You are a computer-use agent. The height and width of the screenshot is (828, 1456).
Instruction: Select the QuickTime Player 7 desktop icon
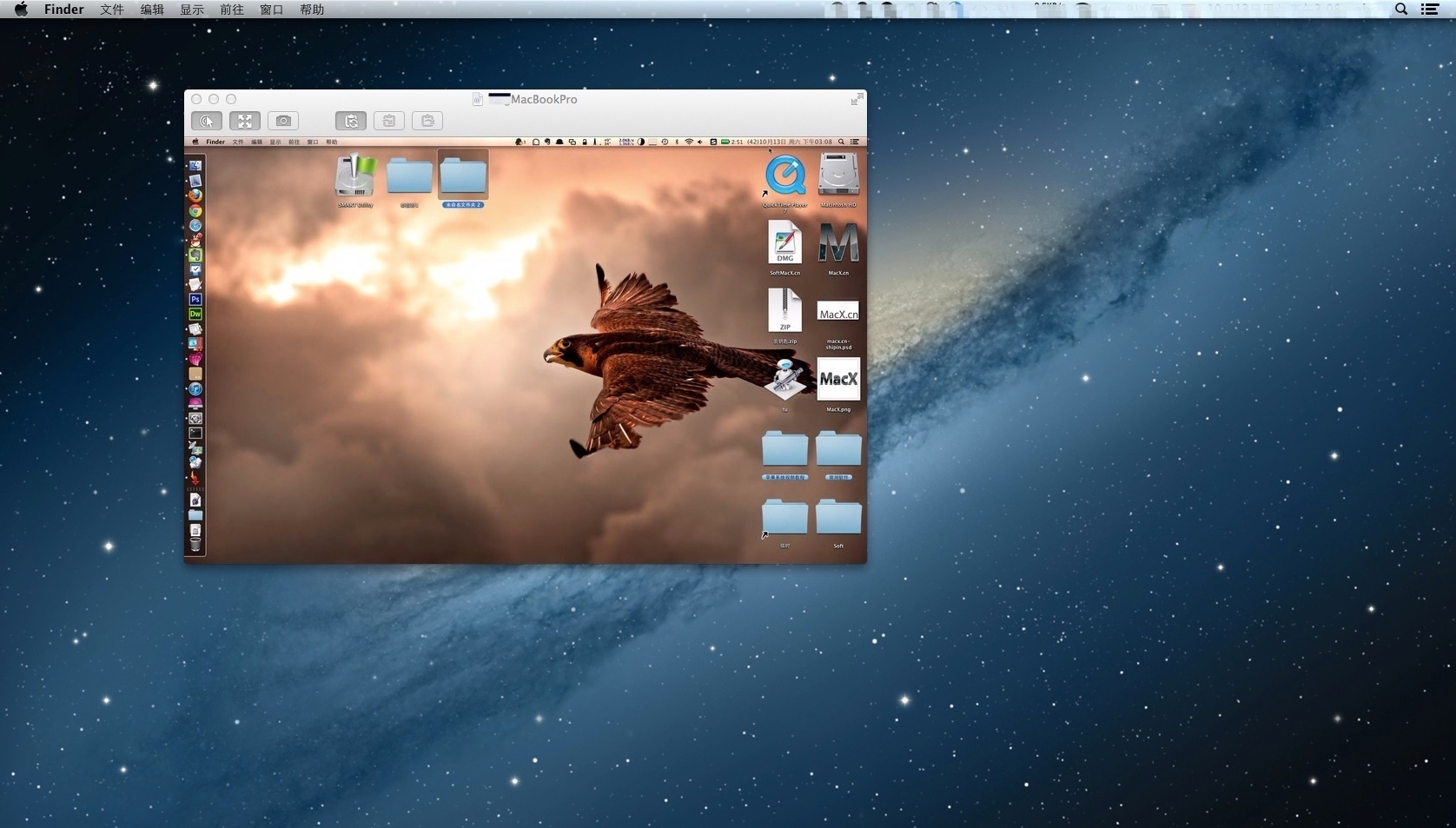[785, 176]
